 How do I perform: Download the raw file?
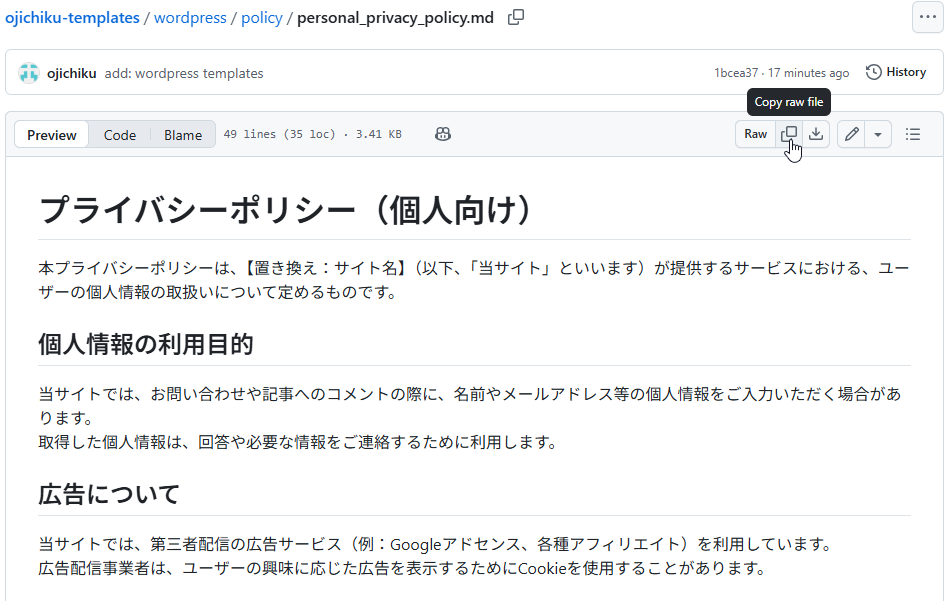coord(817,134)
